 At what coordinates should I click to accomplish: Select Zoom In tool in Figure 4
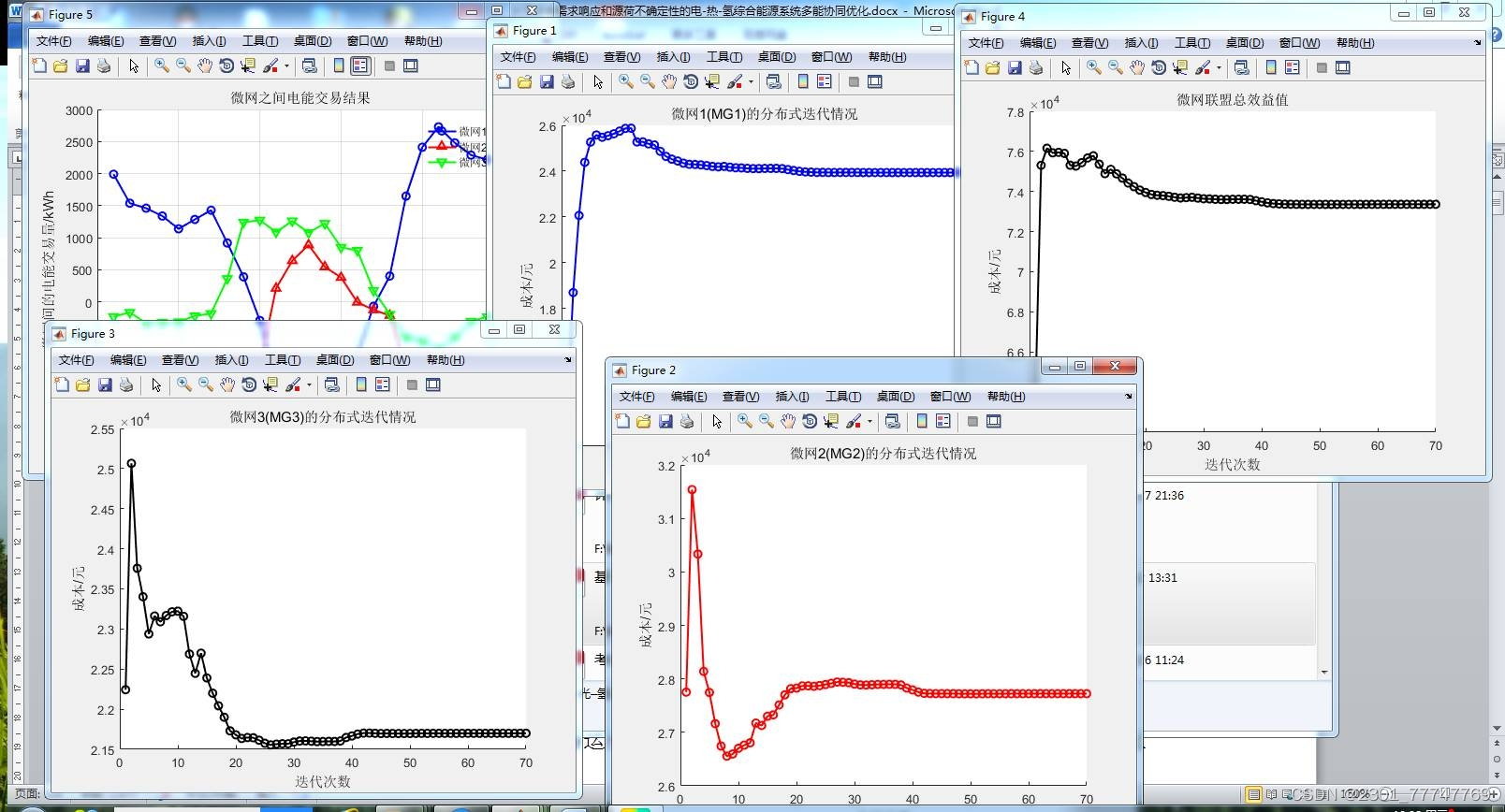[x=1094, y=67]
